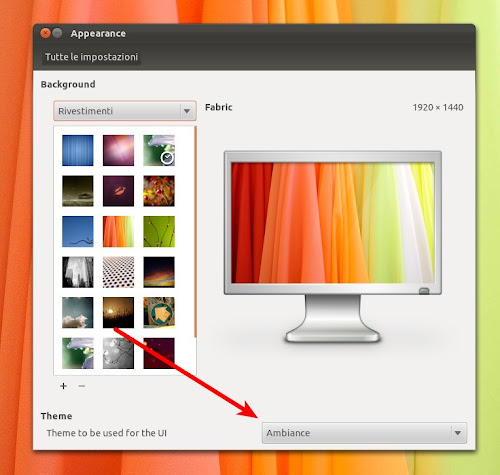Click the Fabric wallpaper name label

[x=219, y=107]
